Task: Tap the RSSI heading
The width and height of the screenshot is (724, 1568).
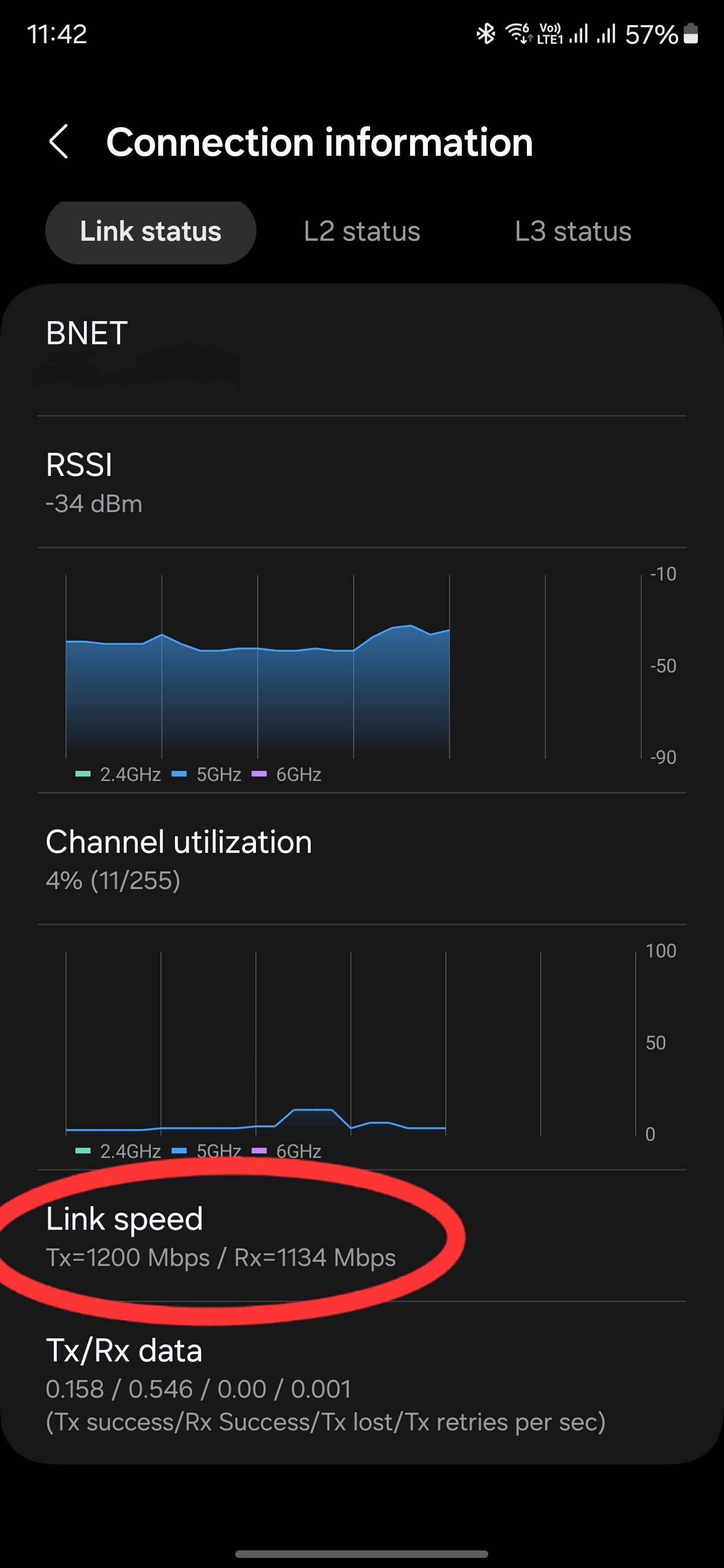Action: [x=79, y=465]
